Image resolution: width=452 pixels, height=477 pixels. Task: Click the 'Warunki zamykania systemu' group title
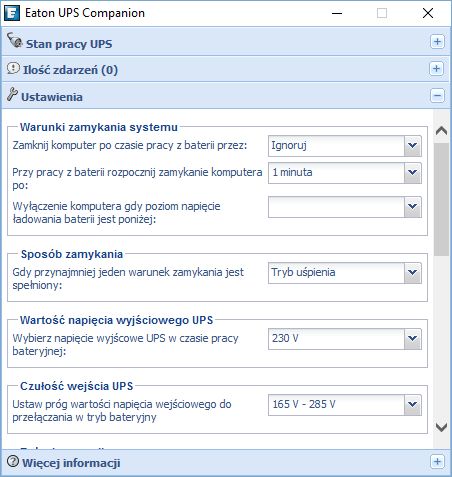pyautogui.click(x=99, y=127)
